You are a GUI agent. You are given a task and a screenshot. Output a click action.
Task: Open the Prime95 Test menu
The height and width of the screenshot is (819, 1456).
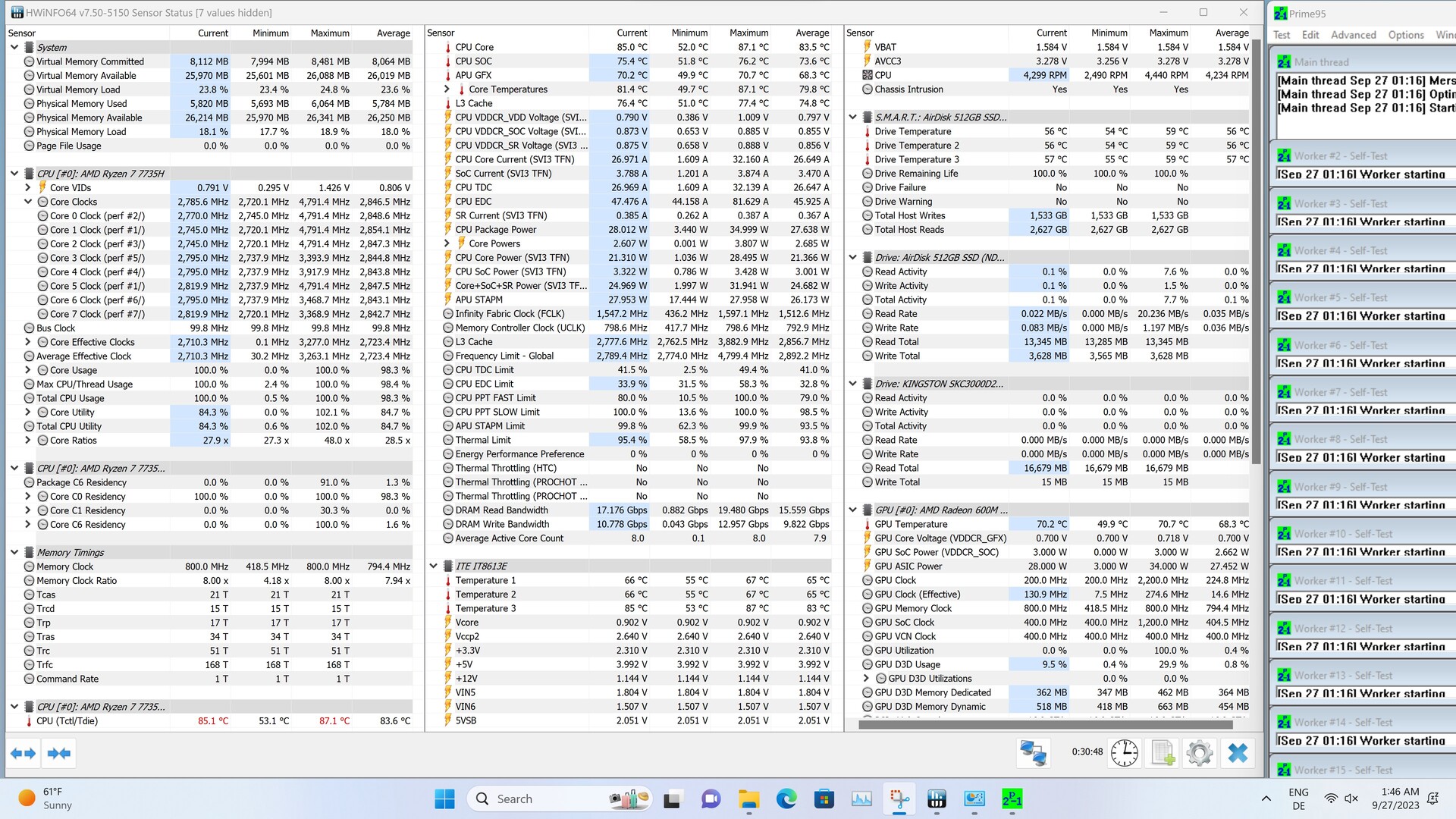click(1282, 35)
